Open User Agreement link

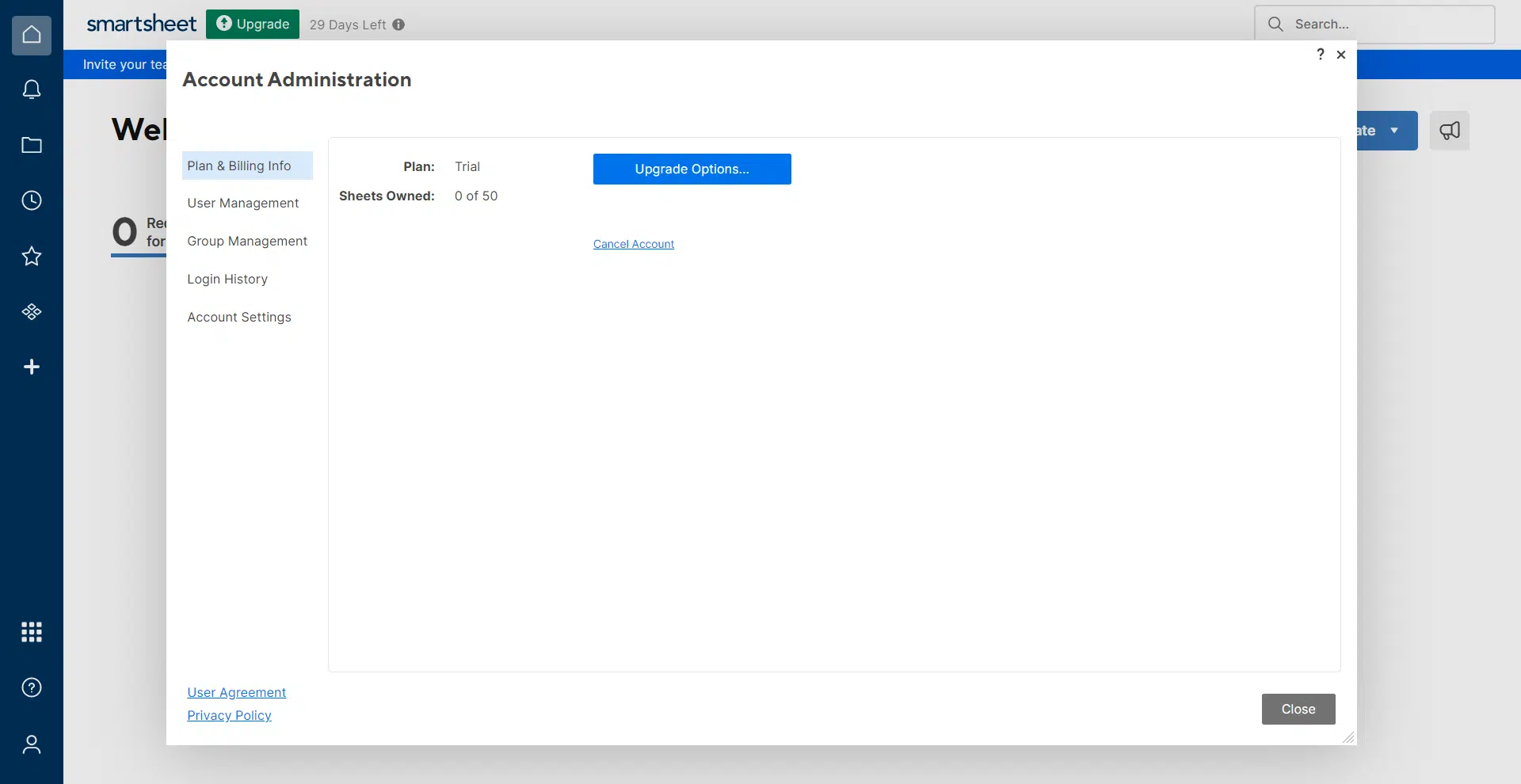point(237,692)
